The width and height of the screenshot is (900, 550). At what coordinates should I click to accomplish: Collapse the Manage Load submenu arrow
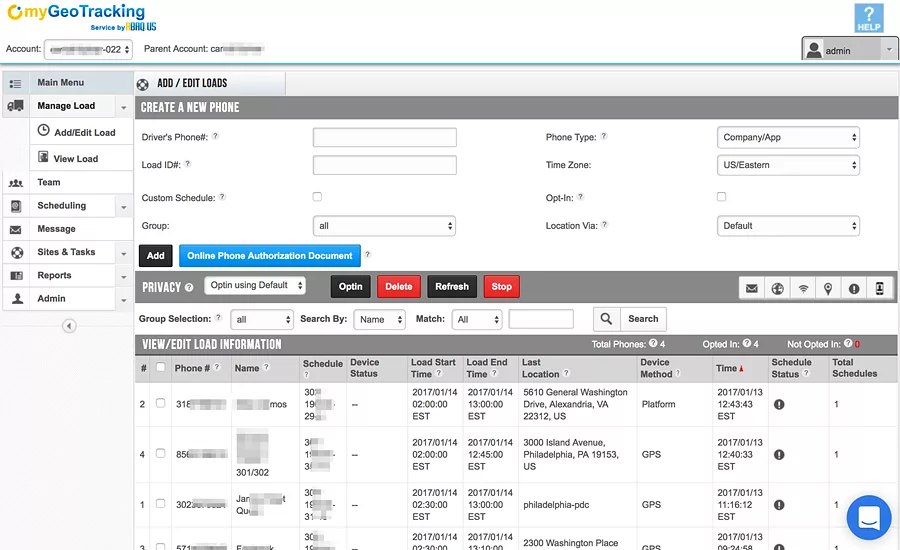(123, 107)
